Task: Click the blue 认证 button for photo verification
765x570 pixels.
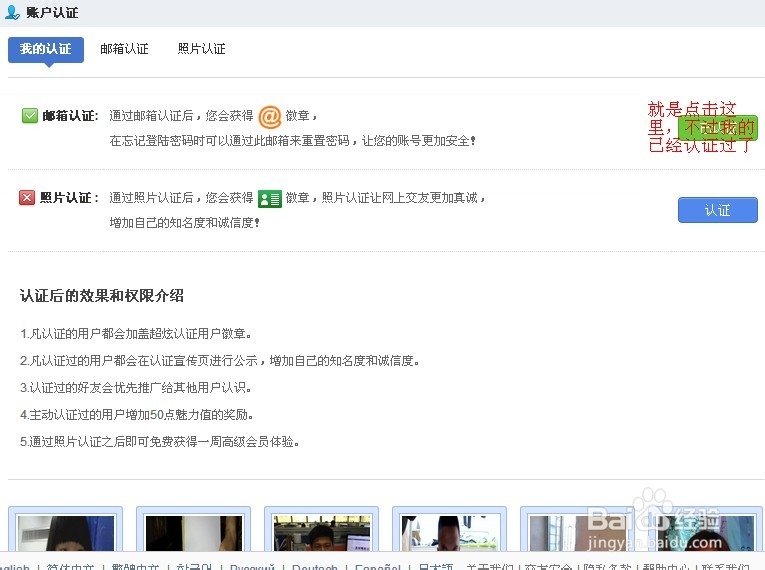Action: click(718, 210)
